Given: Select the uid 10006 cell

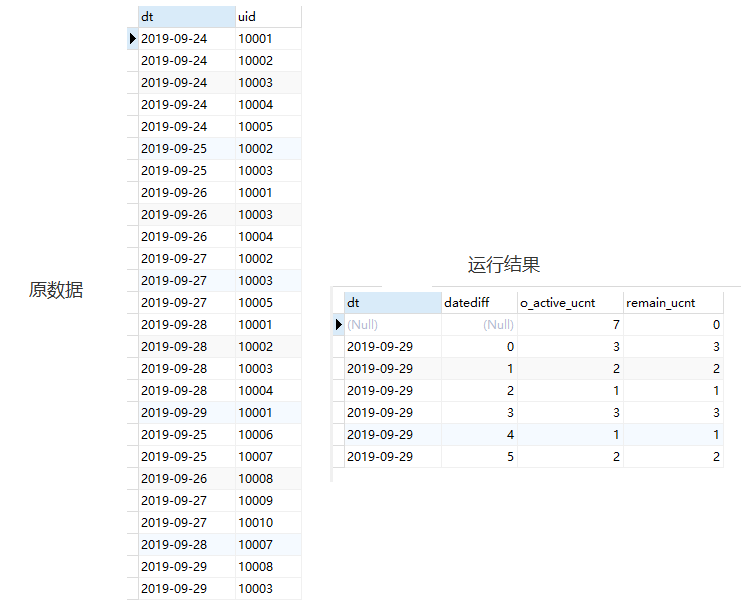Looking at the screenshot, I should 268,434.
